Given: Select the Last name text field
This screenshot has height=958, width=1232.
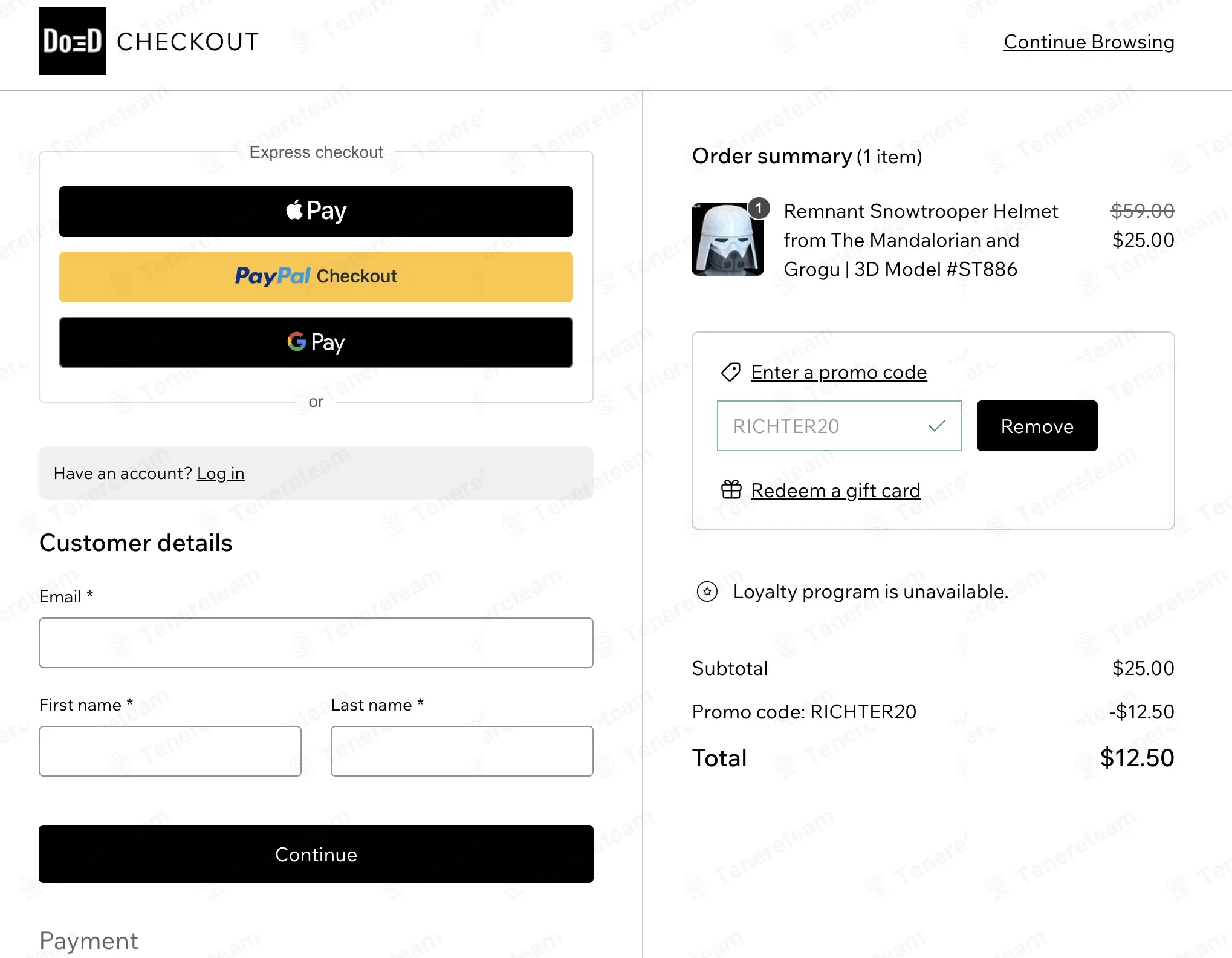Looking at the screenshot, I should [x=462, y=751].
